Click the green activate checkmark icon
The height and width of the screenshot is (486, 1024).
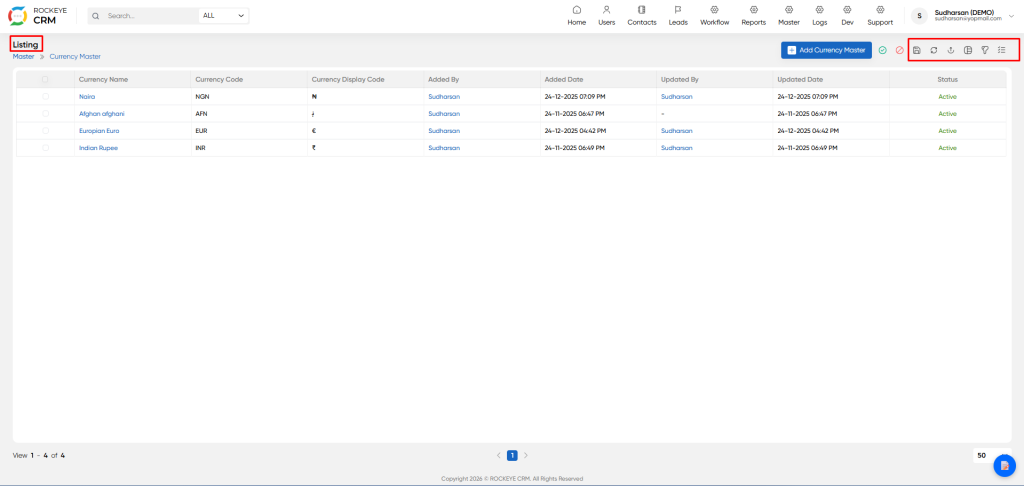click(882, 50)
